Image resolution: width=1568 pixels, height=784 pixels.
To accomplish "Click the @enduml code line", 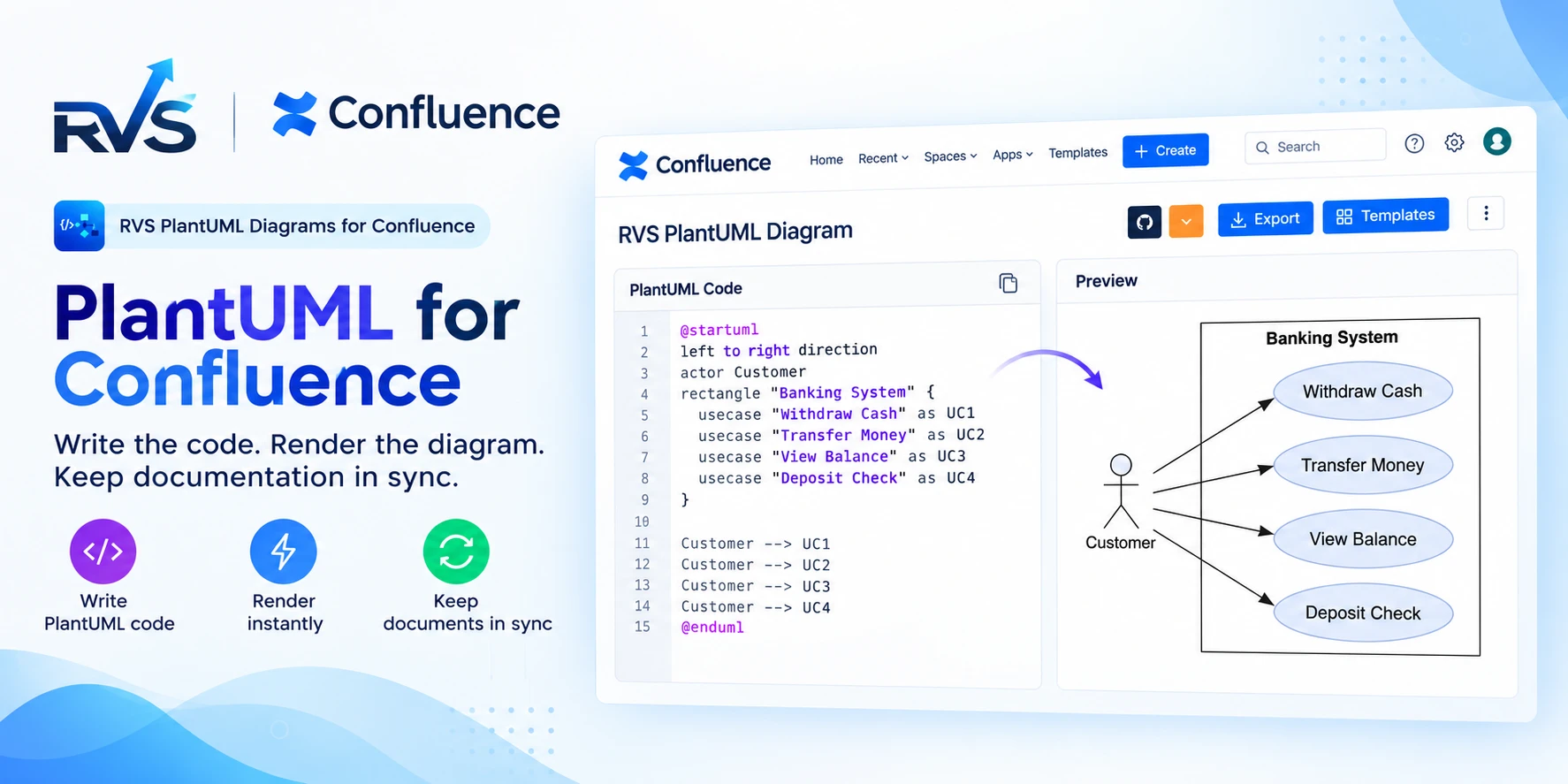I will click(x=712, y=628).
